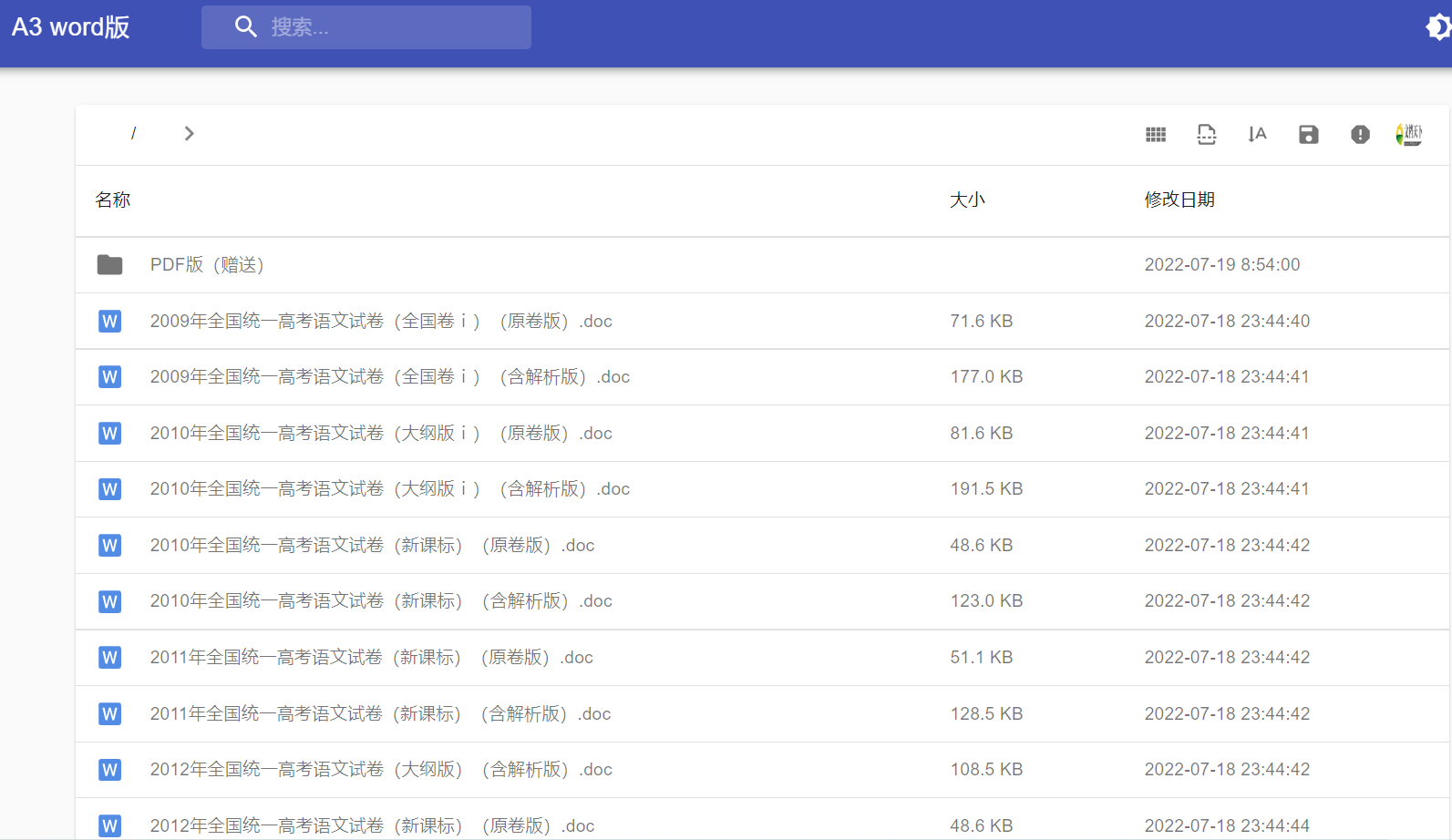This screenshot has height=840, width=1452.
Task: Open 2009年 全国卷ⅰ 原卷版 .doc file
Action: 381,322
